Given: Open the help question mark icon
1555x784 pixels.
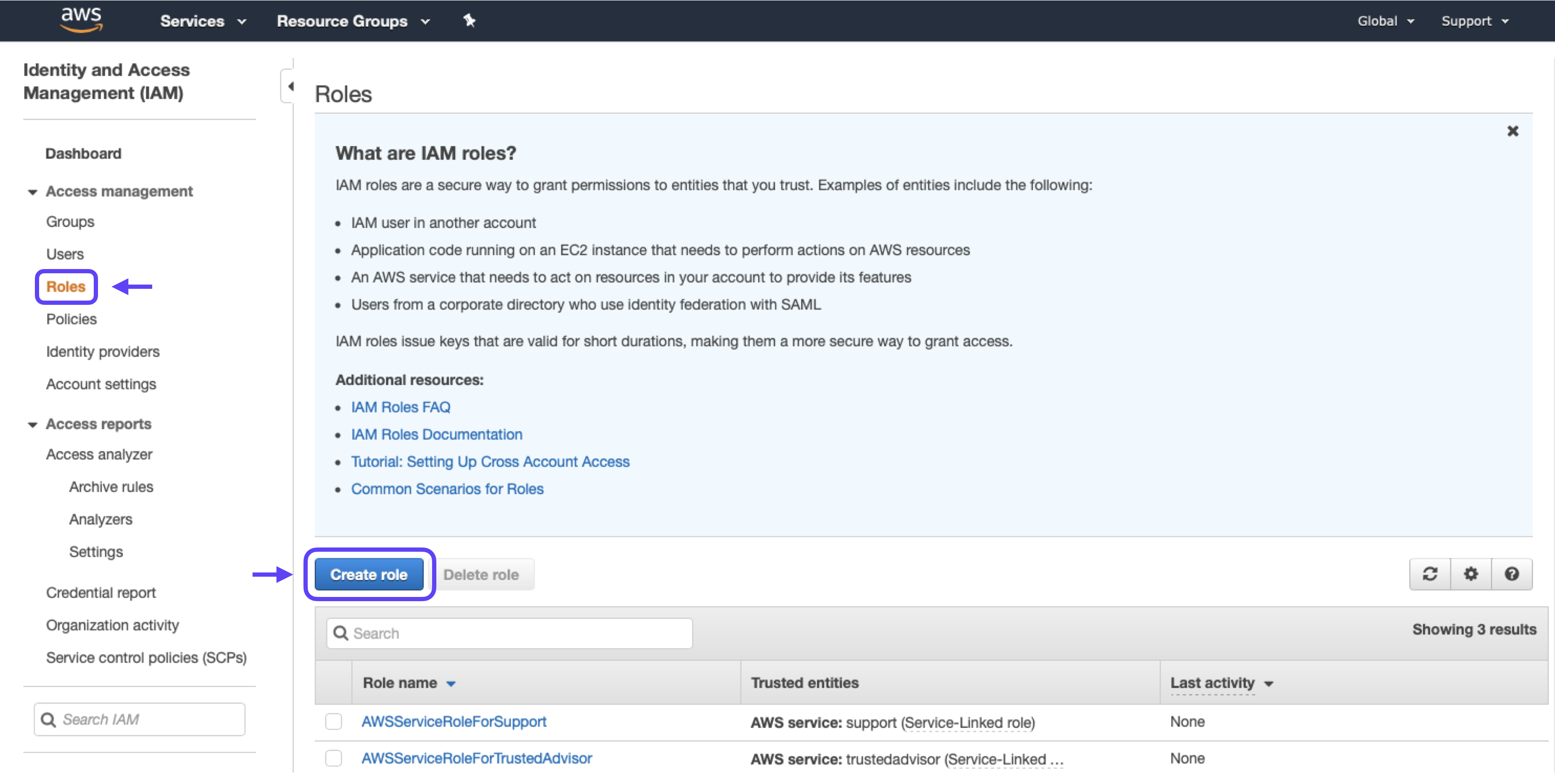Looking at the screenshot, I should point(1512,574).
